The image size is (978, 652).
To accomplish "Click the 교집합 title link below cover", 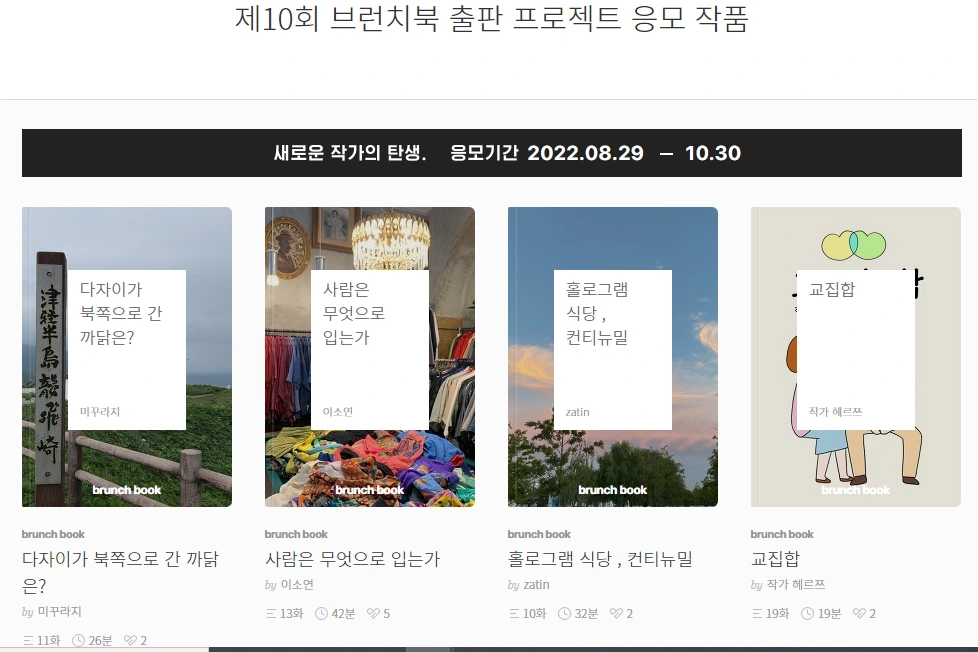I will point(775,558).
